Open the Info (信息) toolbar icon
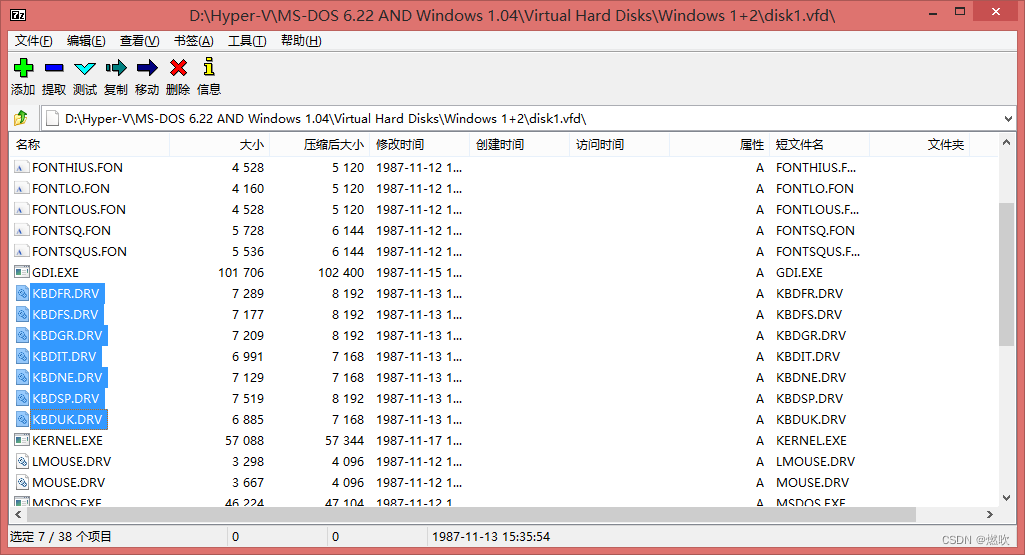 (x=209, y=67)
